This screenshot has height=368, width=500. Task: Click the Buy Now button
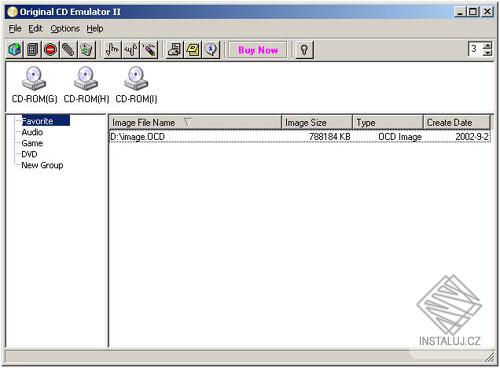[x=258, y=50]
